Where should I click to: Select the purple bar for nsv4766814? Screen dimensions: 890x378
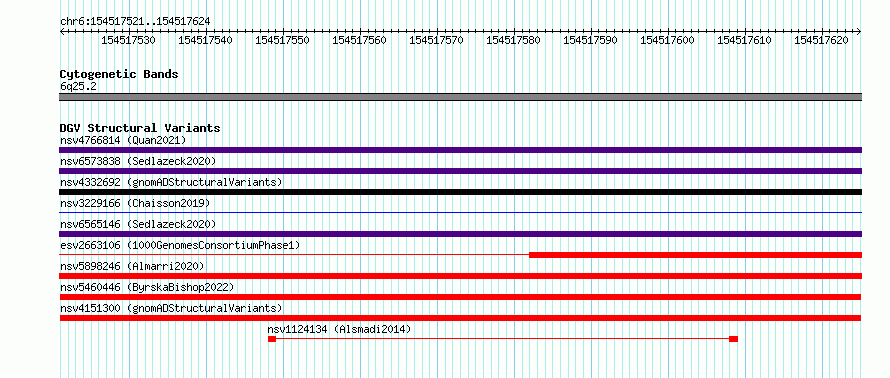[460, 150]
